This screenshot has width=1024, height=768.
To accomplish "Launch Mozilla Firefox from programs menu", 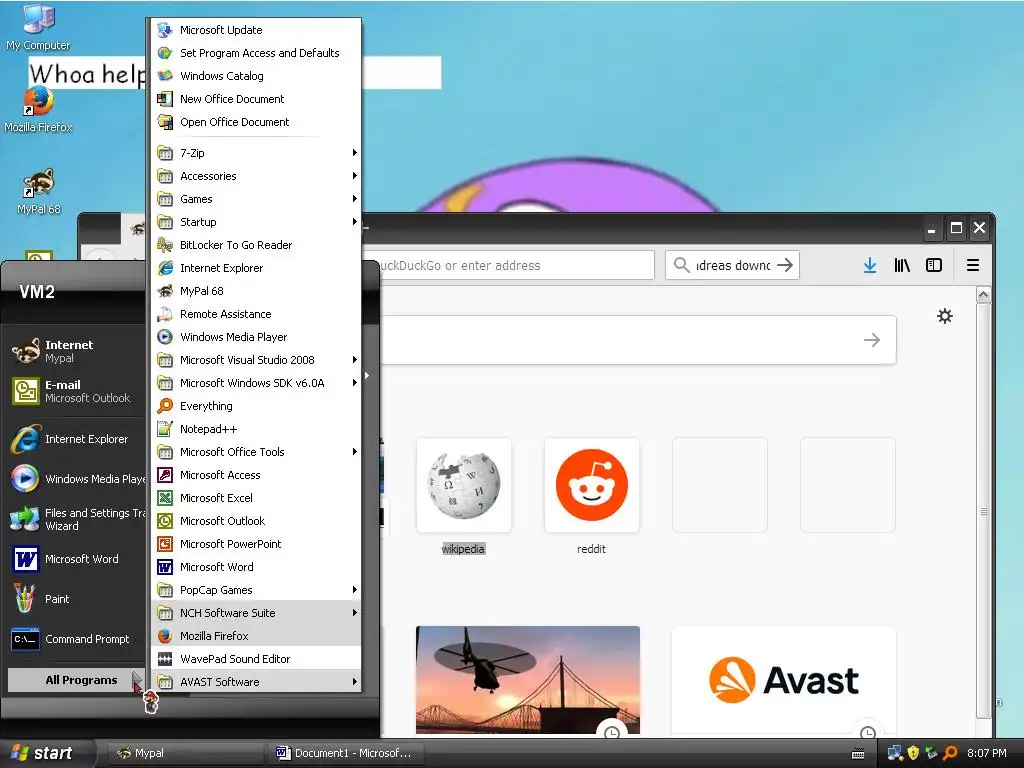I will coord(256,636).
